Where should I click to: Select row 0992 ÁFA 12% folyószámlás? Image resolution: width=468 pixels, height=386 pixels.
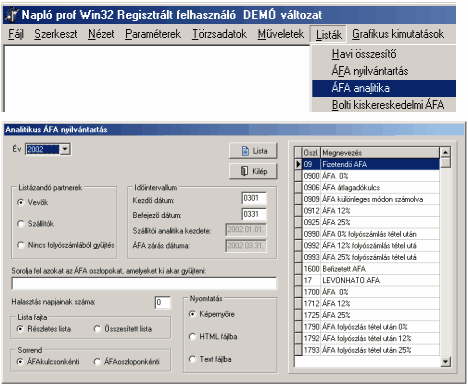[x=371, y=246]
